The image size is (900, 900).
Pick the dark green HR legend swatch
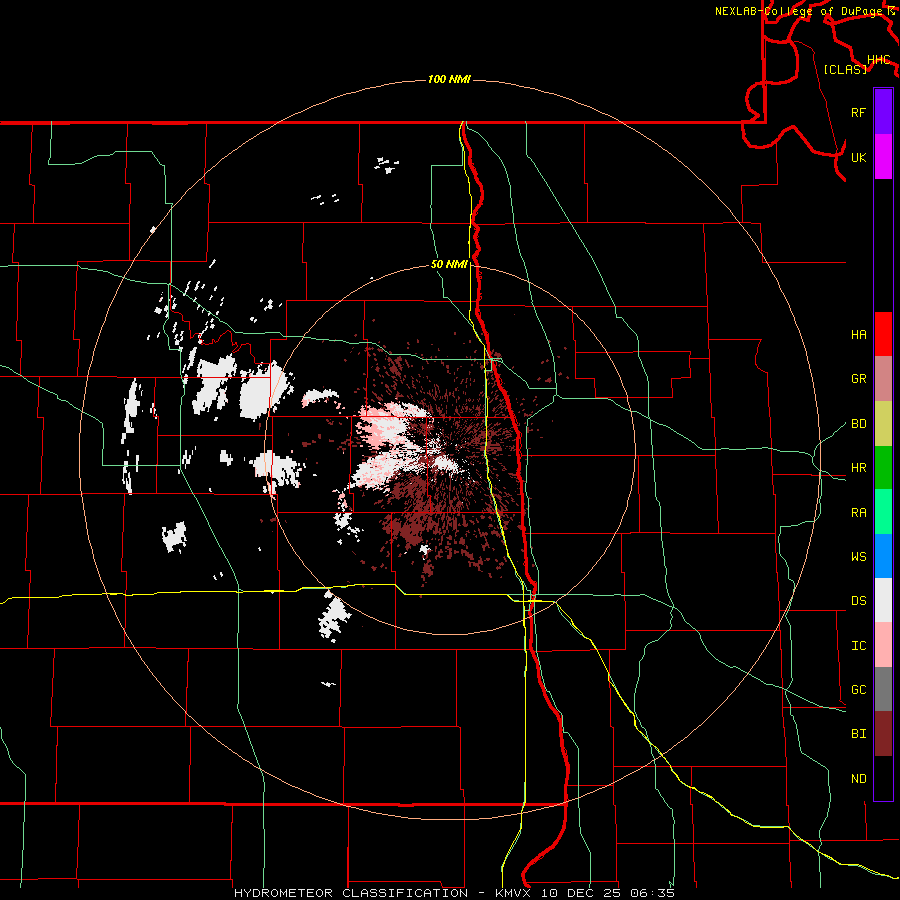[883, 468]
